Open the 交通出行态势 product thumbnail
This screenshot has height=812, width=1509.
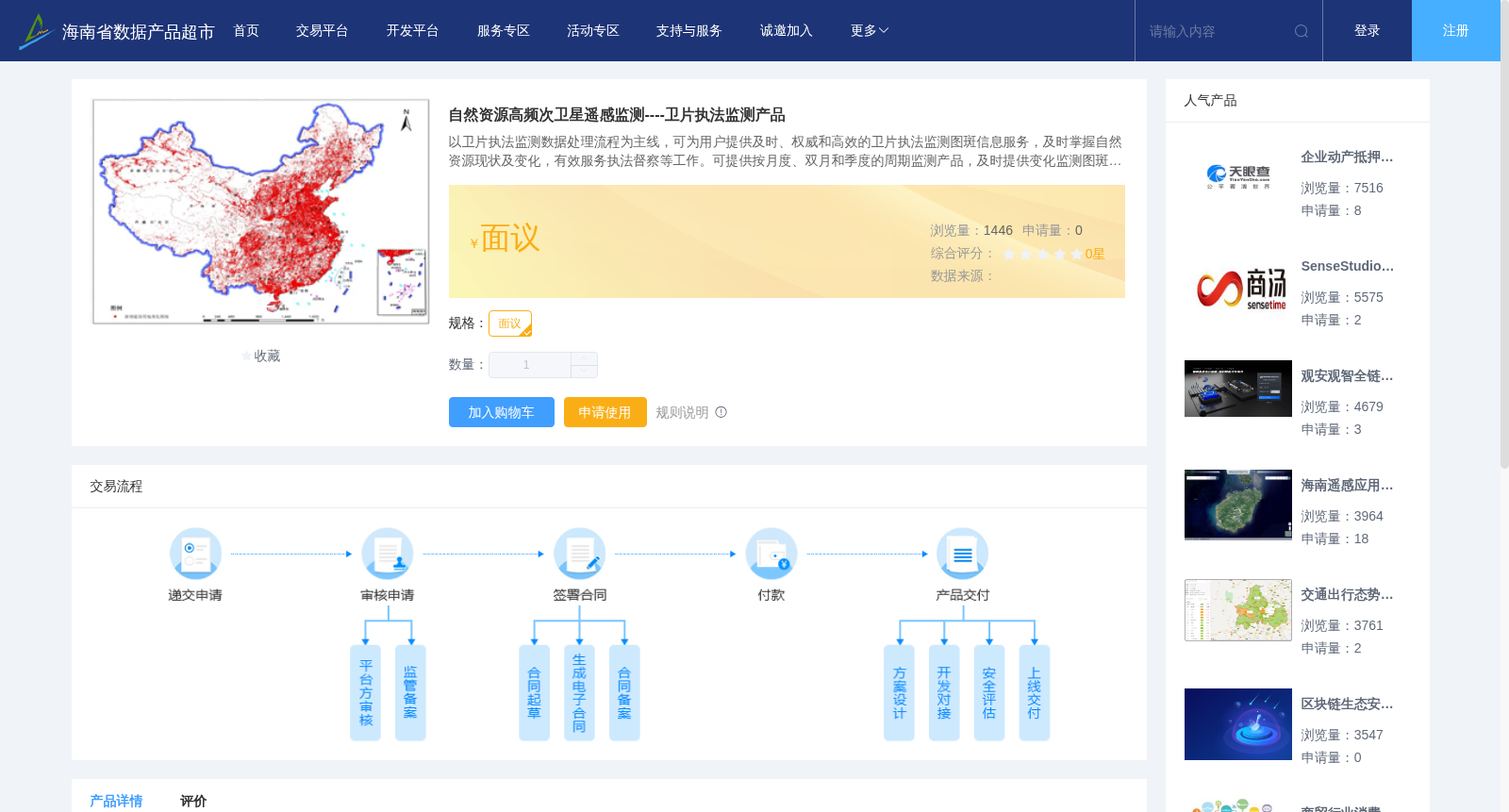(x=1238, y=610)
